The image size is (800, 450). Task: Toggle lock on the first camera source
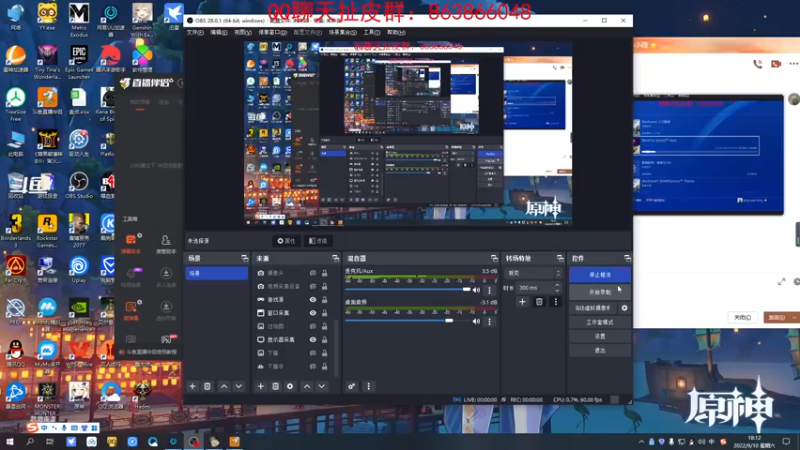[324, 273]
